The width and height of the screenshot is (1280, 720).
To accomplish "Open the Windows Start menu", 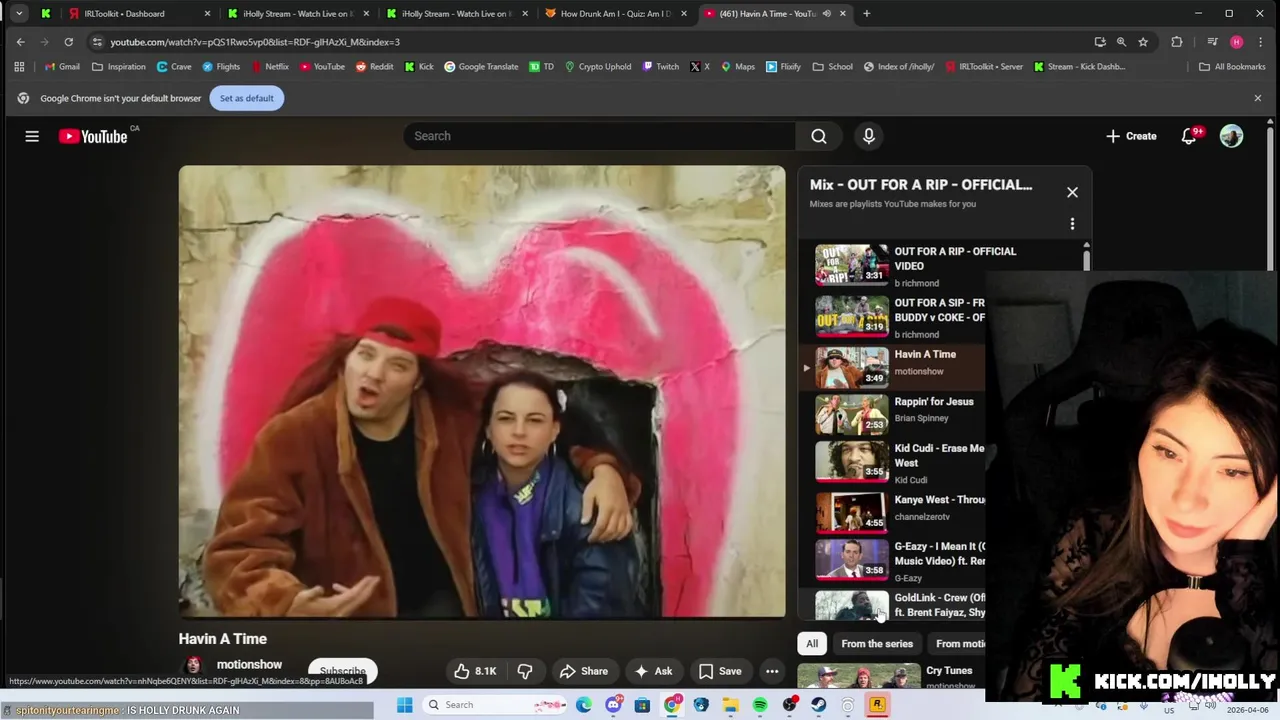I will point(404,705).
